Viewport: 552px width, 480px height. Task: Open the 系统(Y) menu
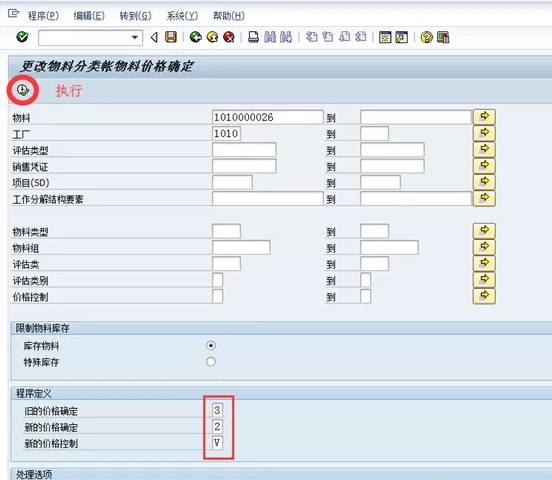pyautogui.click(x=182, y=15)
